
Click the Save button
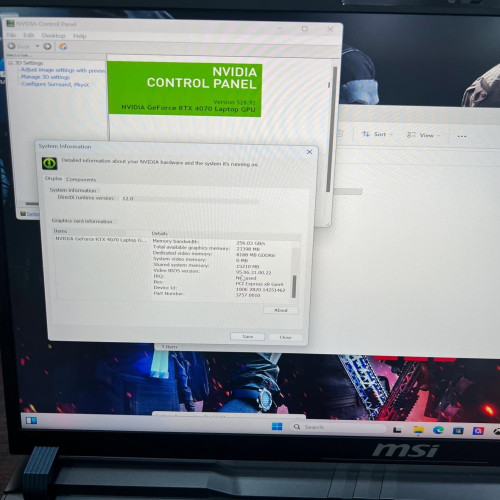(x=248, y=337)
